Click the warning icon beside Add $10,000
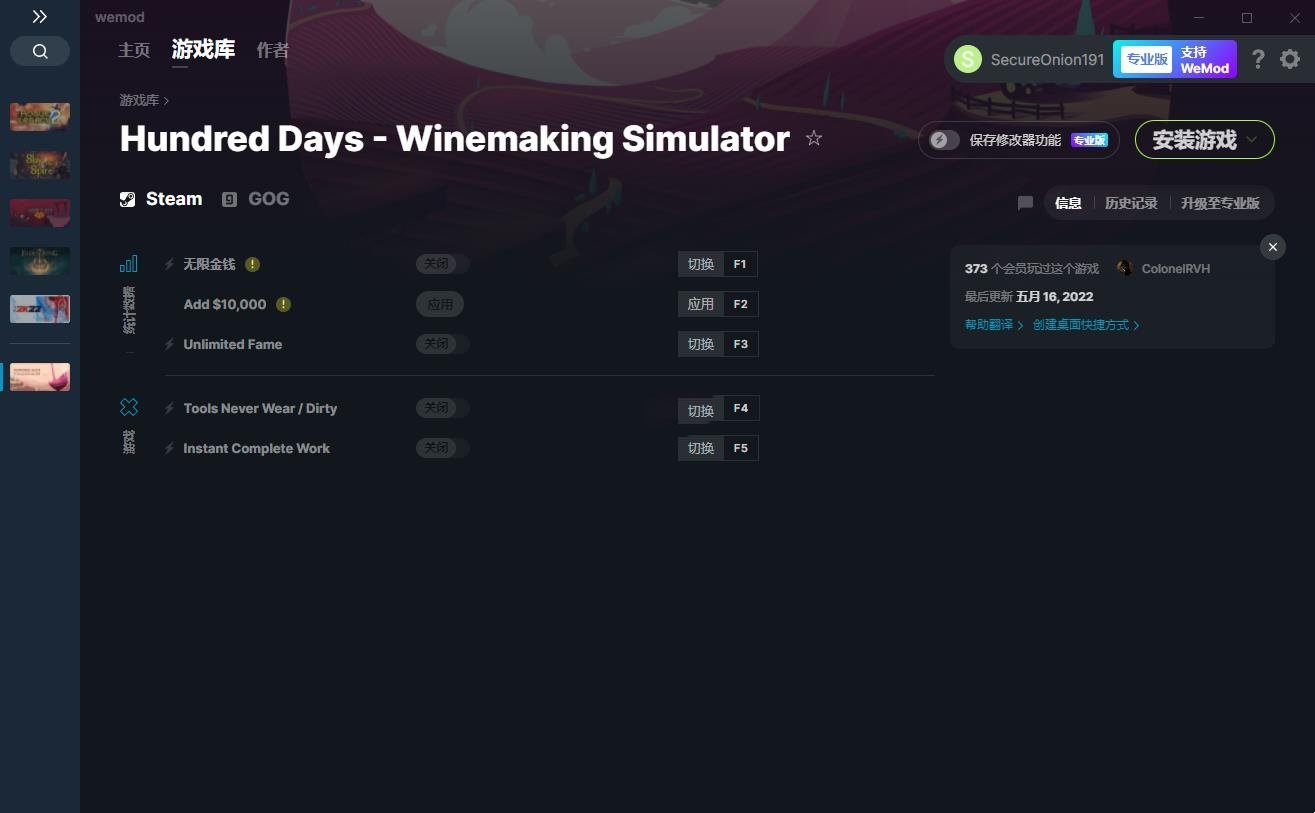 point(284,304)
